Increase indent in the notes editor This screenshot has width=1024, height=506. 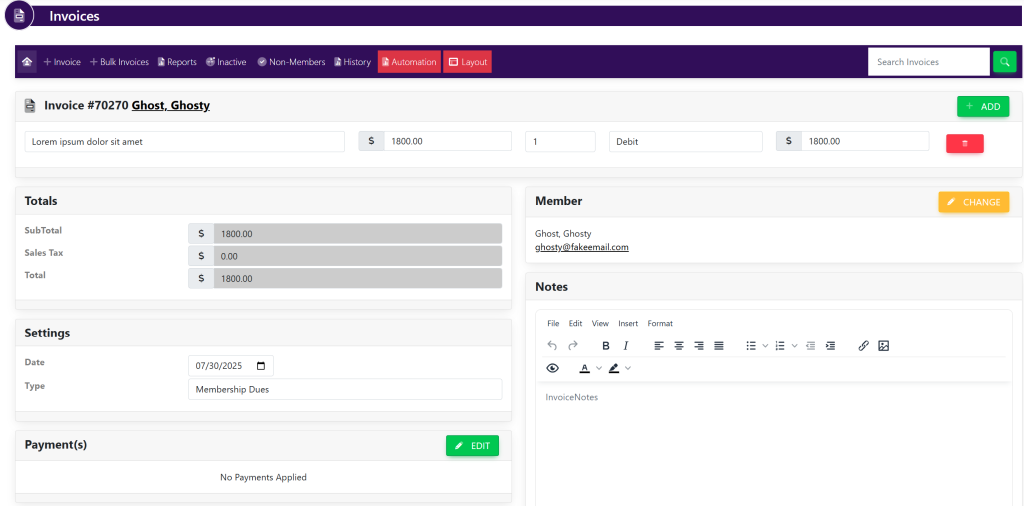[x=829, y=346]
